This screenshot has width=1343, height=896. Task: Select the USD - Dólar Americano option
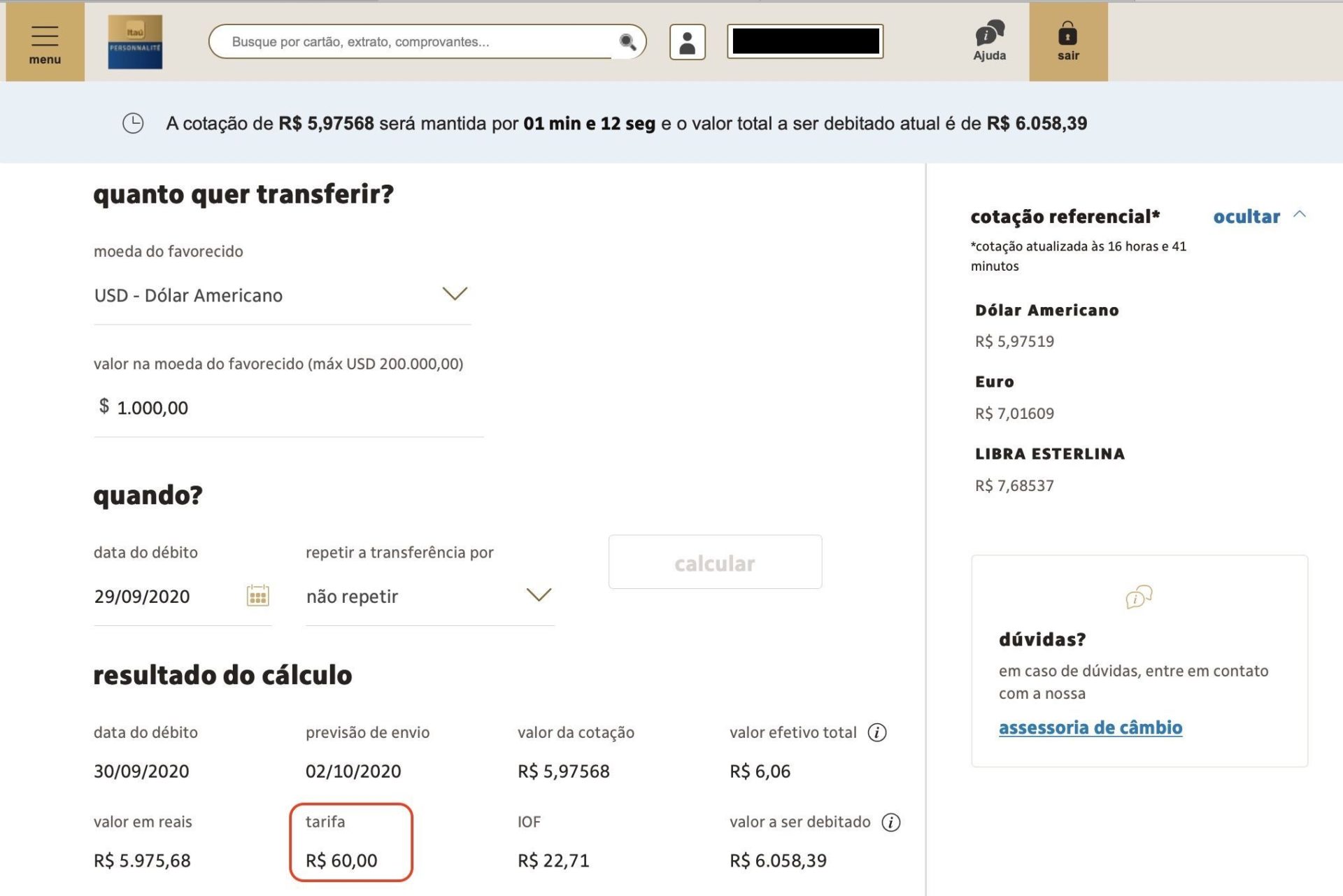point(189,294)
